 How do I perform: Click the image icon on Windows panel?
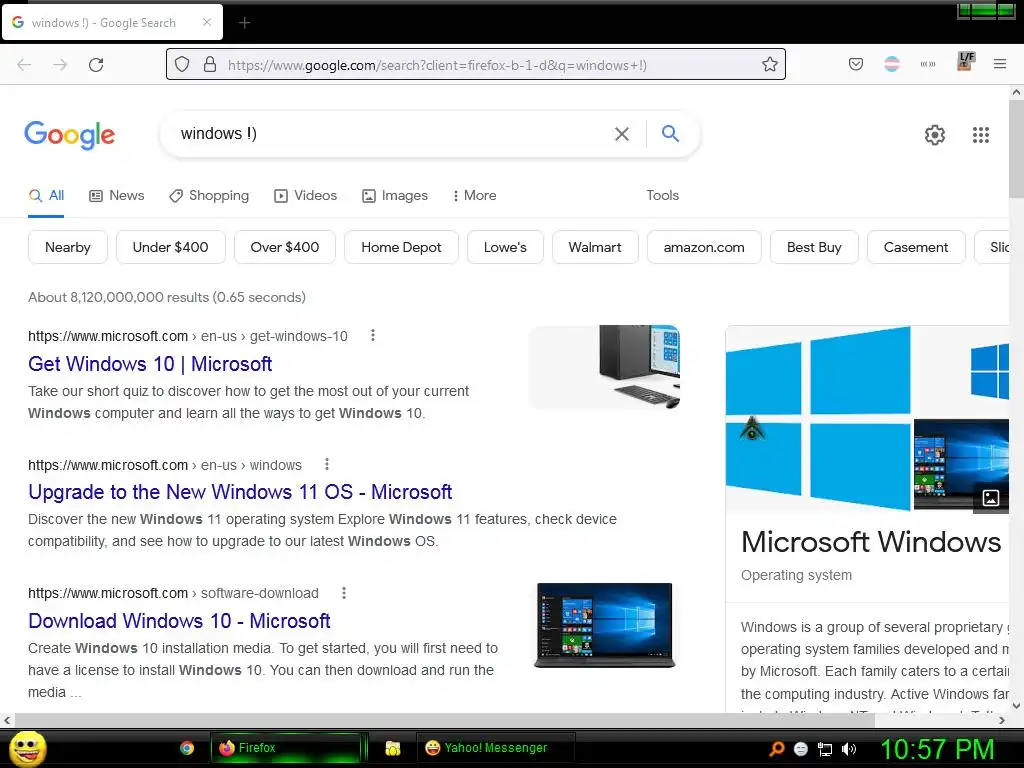(x=991, y=498)
